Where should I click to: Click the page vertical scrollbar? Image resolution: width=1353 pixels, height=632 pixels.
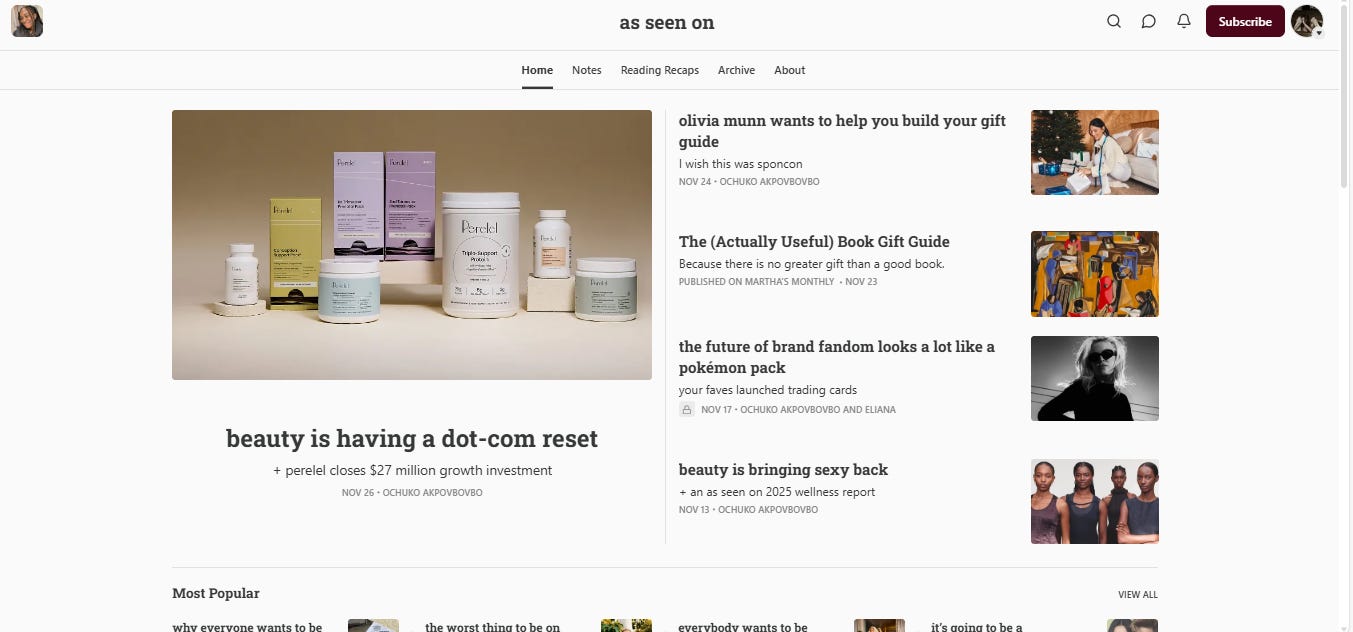(1346, 316)
